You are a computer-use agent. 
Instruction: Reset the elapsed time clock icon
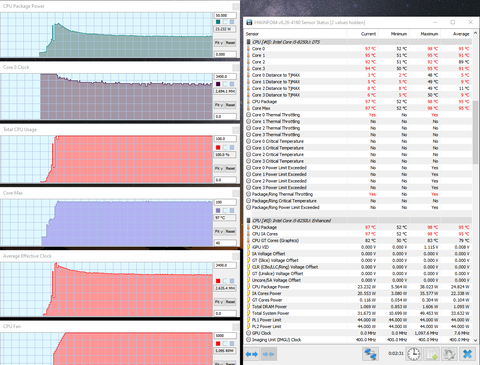(414, 354)
